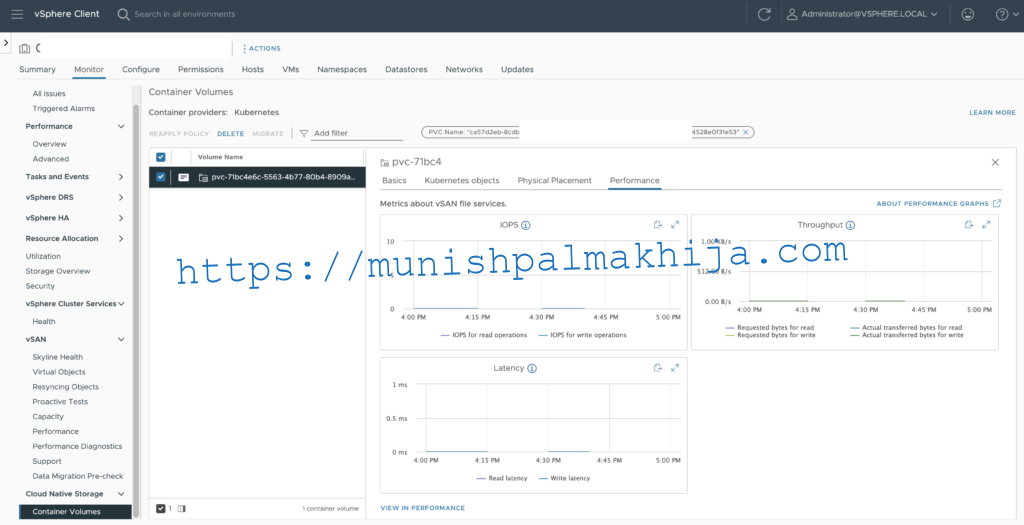This screenshot has width=1024, height=525.
Task: Remove the PVC Name filter chip
Action: point(746,132)
